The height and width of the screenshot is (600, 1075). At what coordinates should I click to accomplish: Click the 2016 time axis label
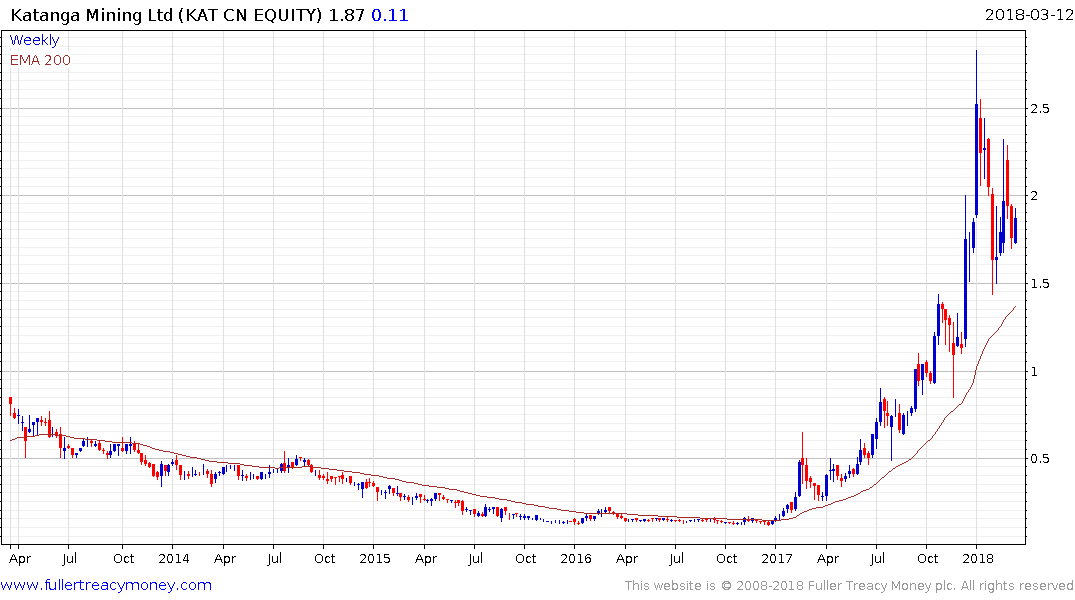(575, 559)
